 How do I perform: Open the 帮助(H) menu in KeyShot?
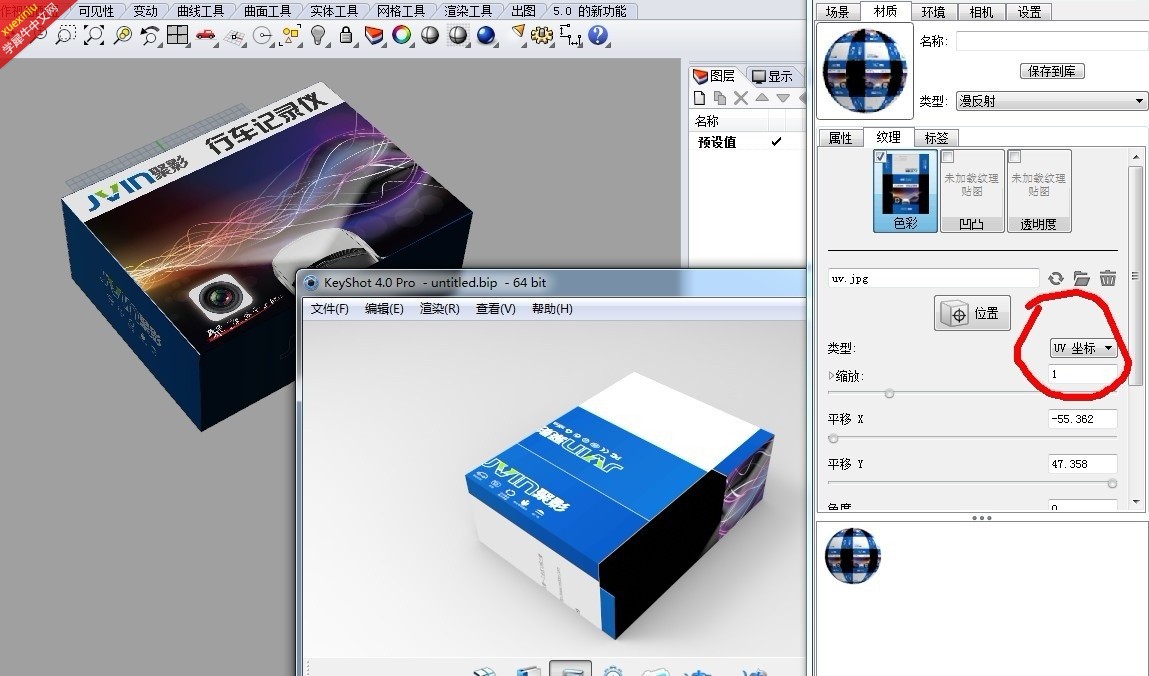(553, 308)
